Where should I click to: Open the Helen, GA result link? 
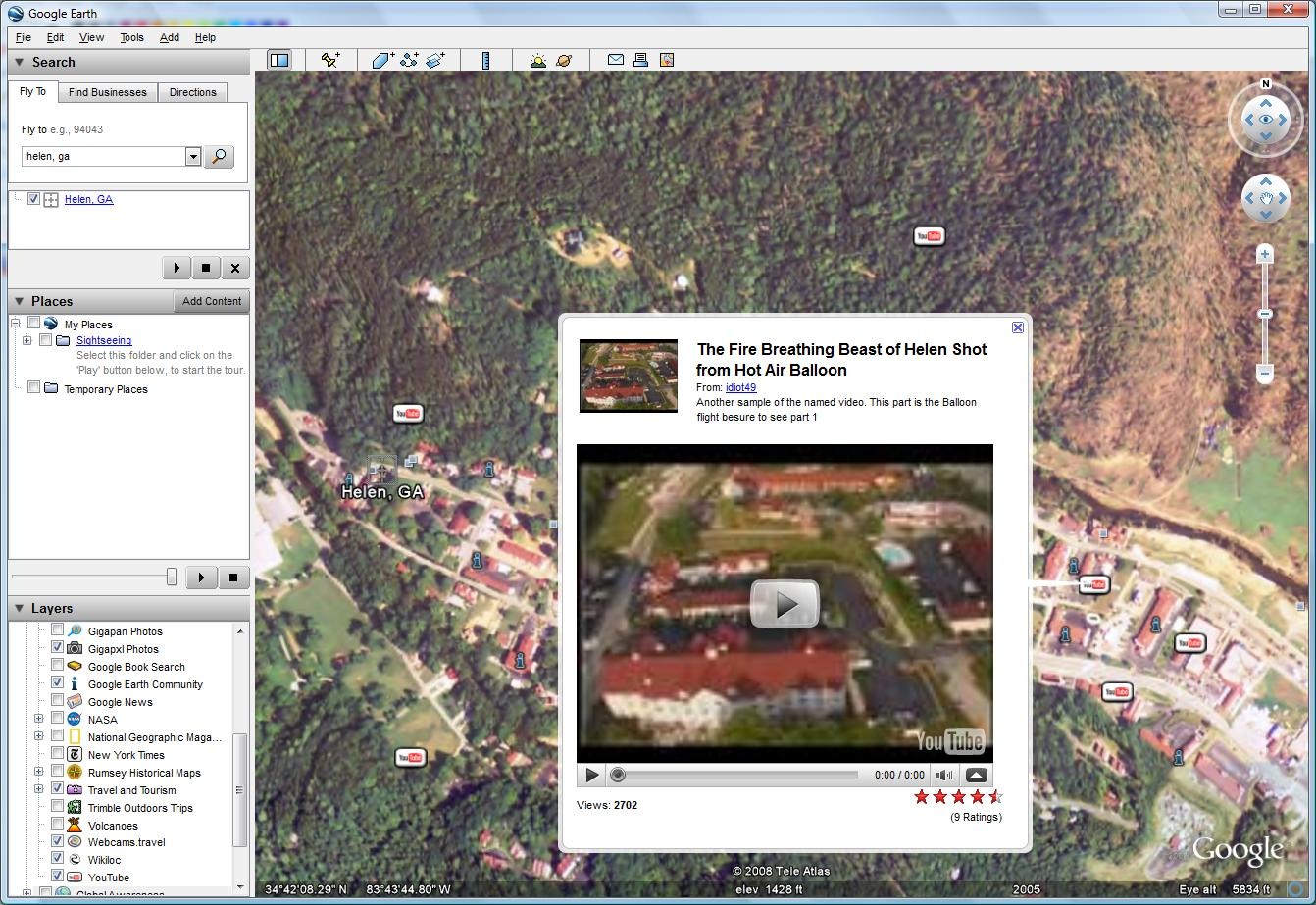tap(88, 199)
